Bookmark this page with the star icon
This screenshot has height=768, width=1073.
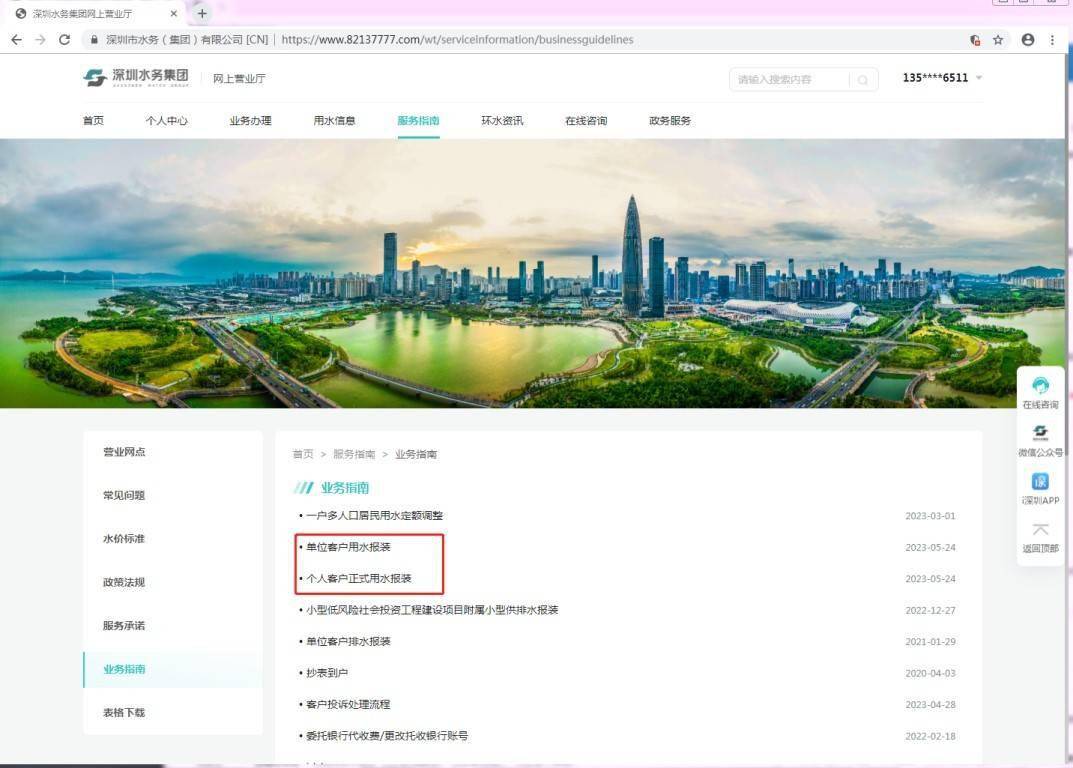coord(998,40)
